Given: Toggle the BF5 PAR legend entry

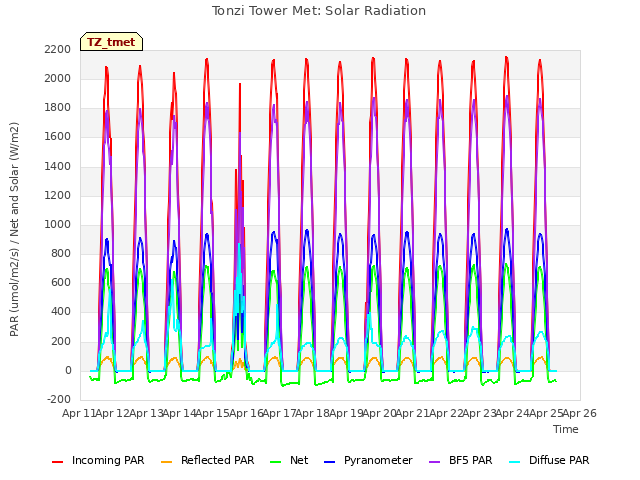Looking at the screenshot, I should [x=461, y=460].
